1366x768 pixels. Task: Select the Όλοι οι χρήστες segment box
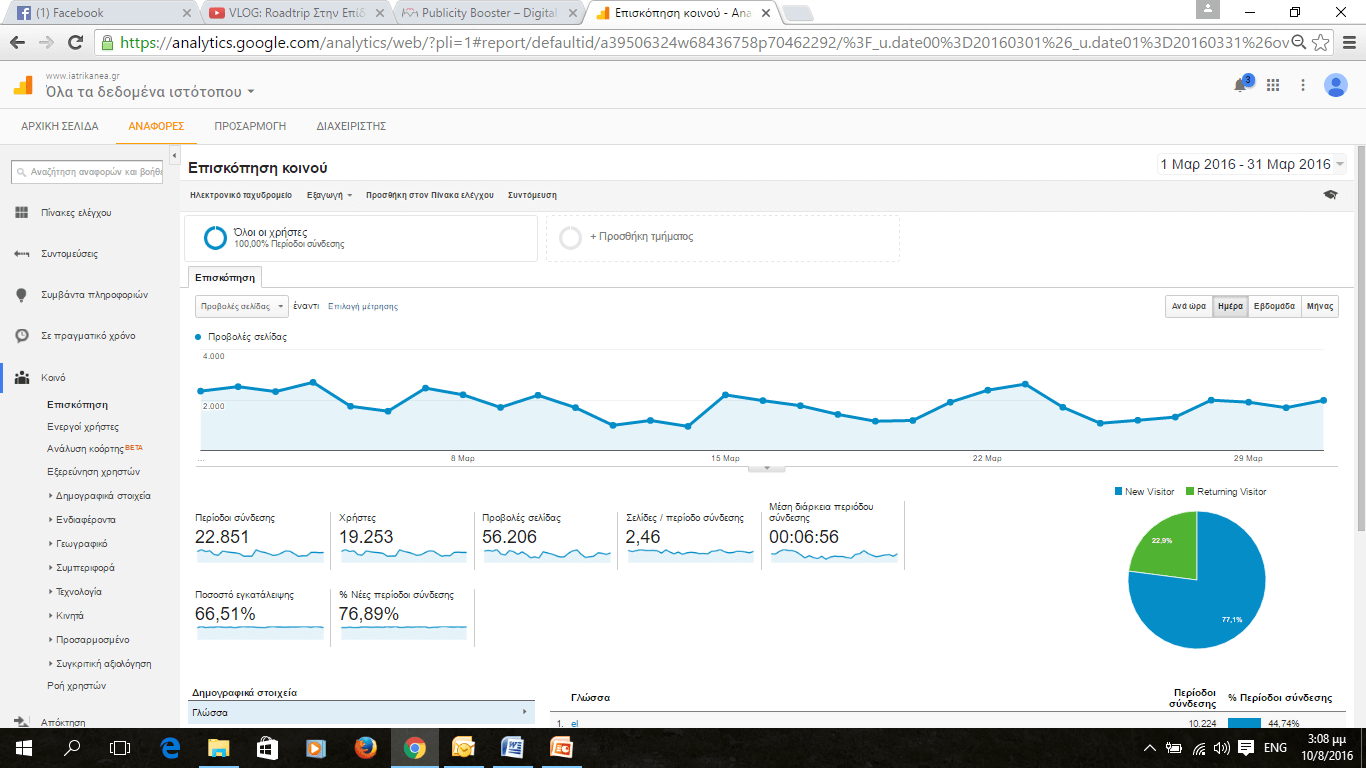pos(361,238)
